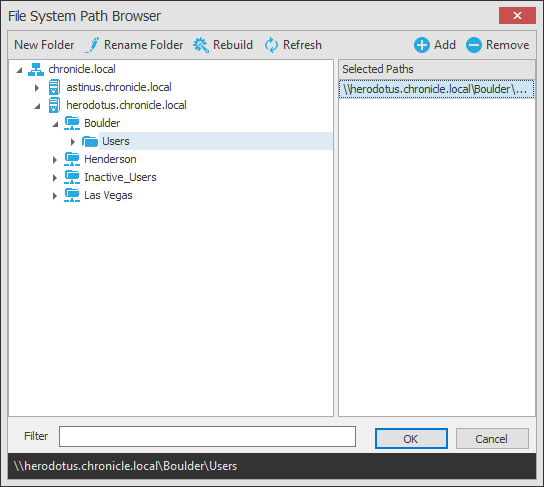Click New Folder in the toolbar
Image resolution: width=544 pixels, height=487 pixels.
[44, 45]
